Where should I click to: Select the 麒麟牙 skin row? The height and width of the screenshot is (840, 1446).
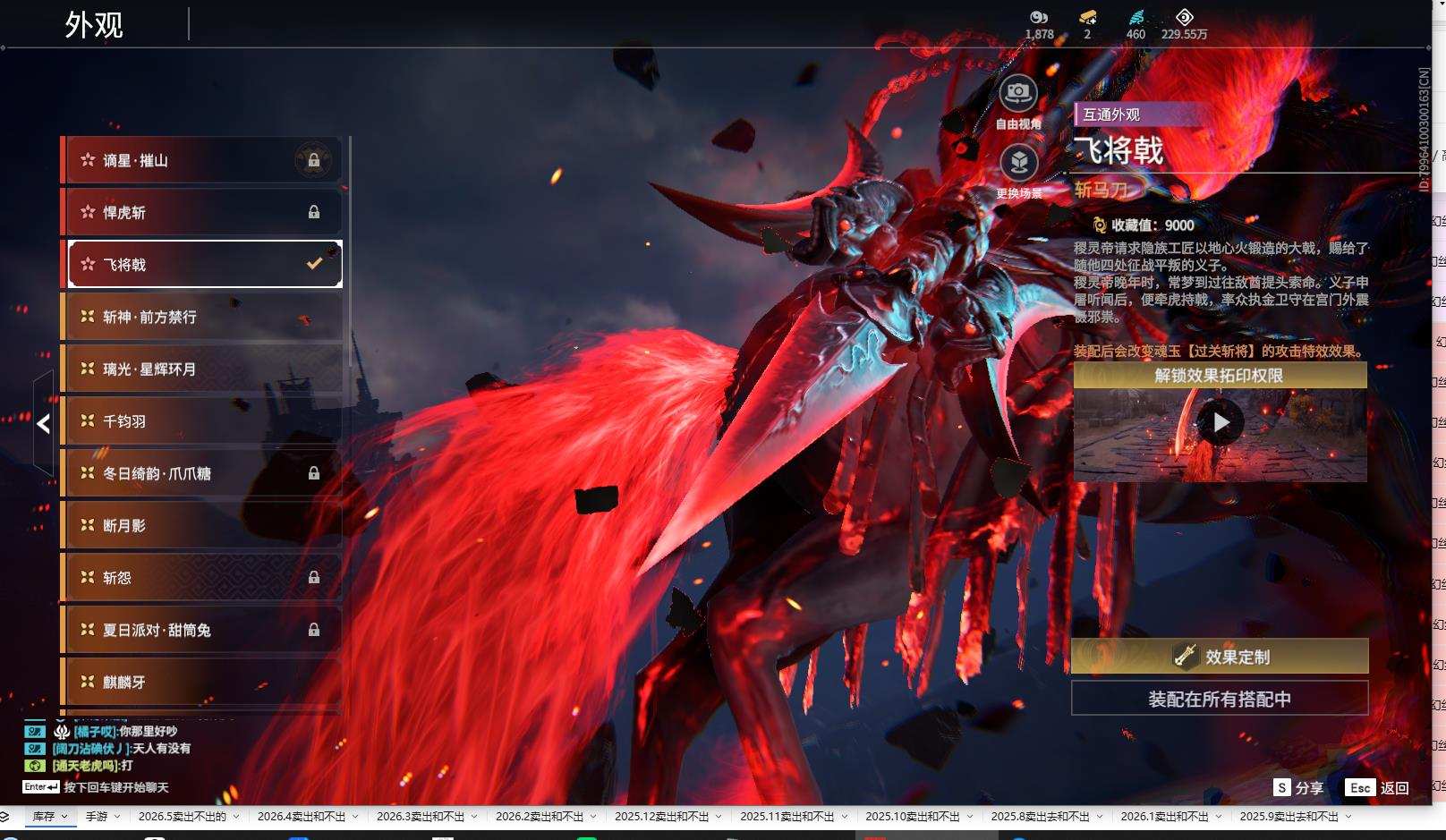202,682
